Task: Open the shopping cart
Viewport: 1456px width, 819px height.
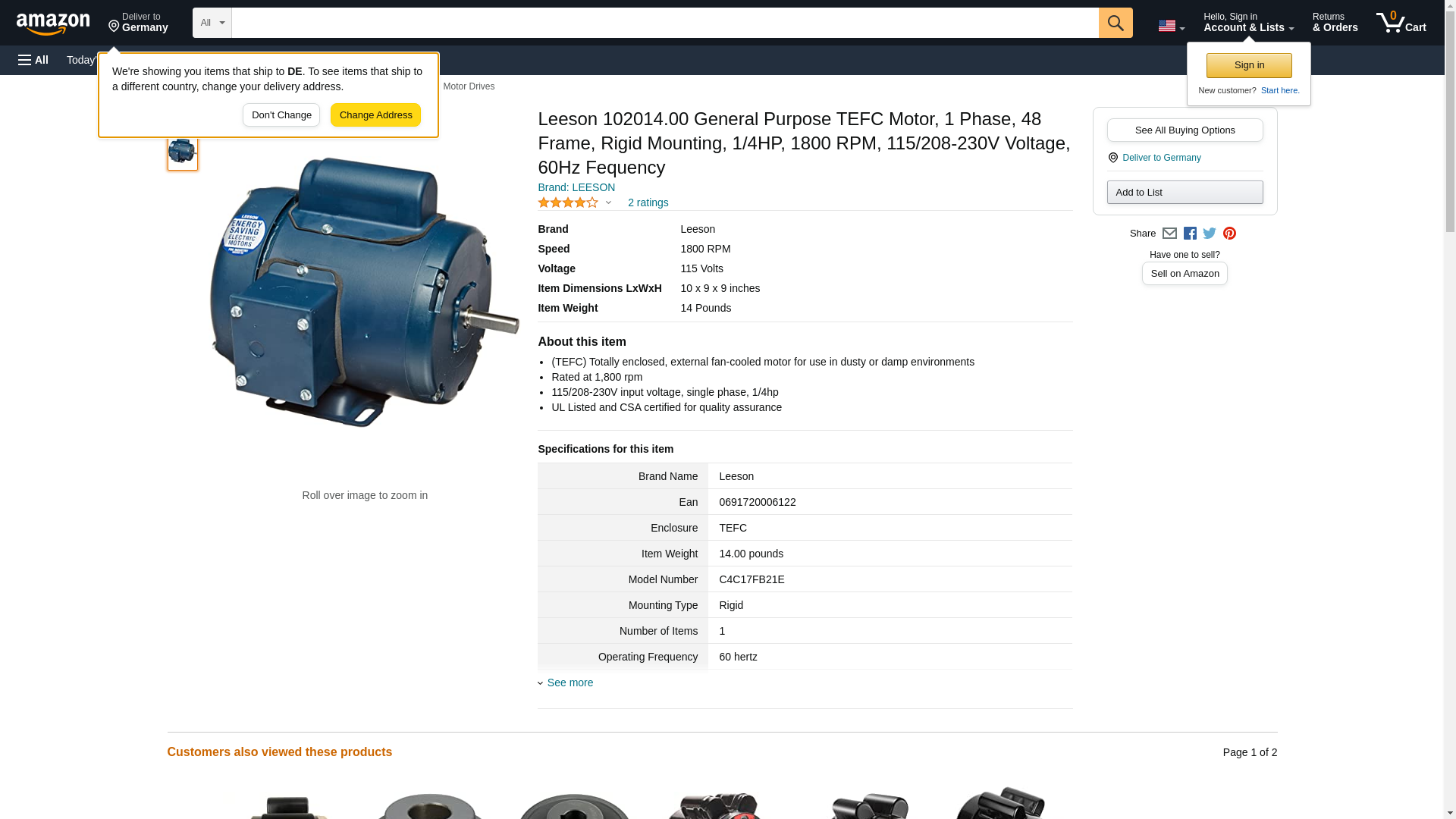Action: tap(1401, 23)
